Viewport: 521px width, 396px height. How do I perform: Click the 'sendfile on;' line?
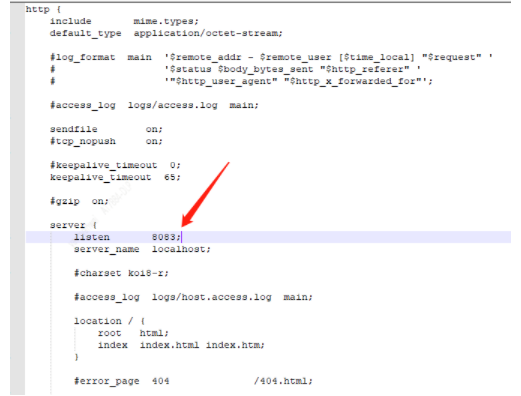tap(106, 129)
